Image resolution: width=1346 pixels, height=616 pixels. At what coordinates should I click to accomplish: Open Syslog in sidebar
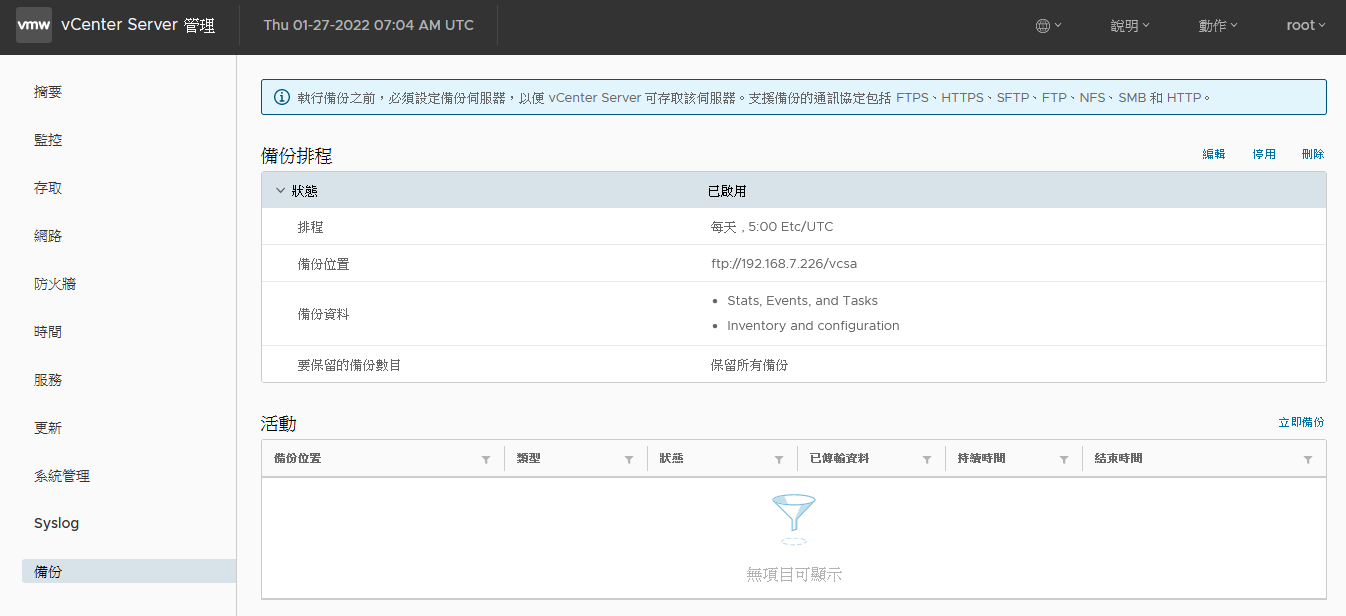(x=56, y=523)
